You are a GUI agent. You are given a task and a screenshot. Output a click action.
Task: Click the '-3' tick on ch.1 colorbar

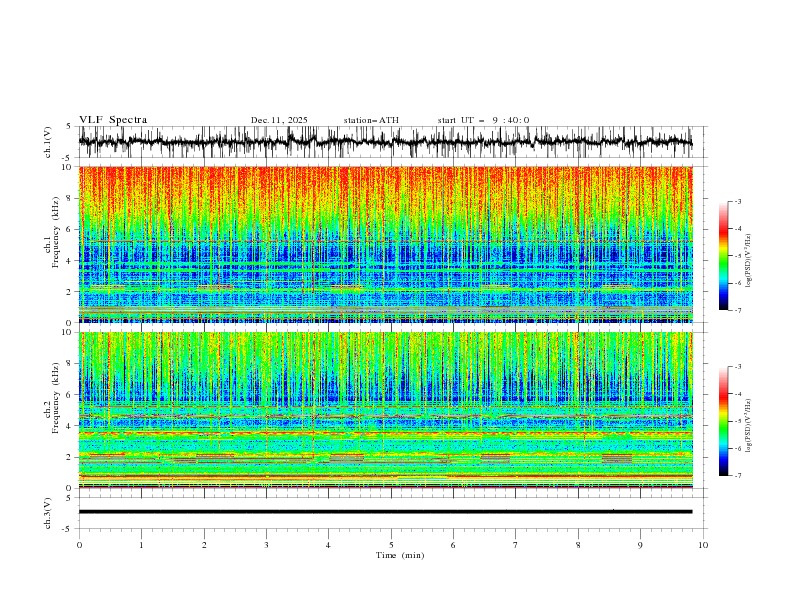tap(737, 201)
